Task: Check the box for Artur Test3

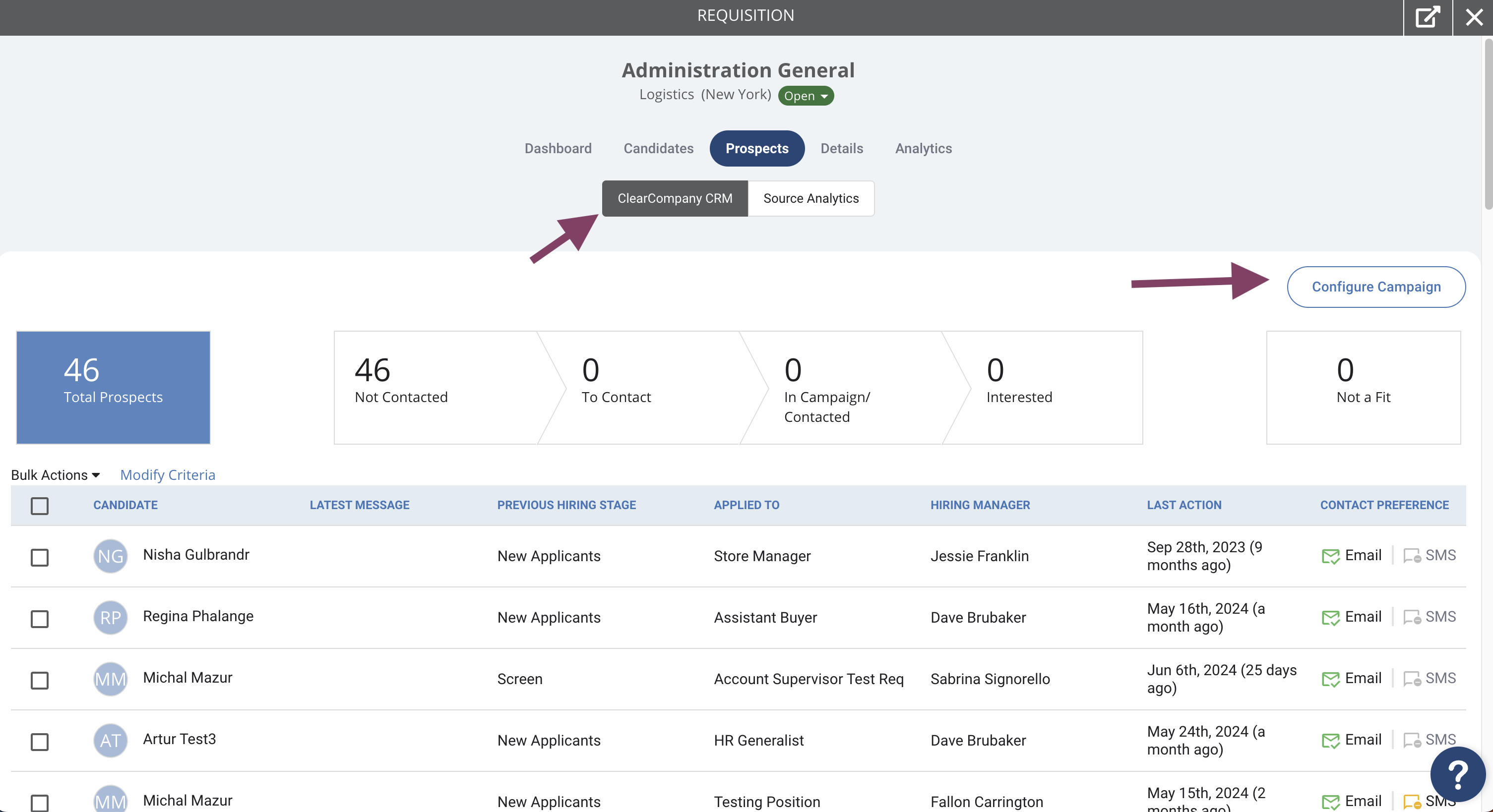Action: [x=39, y=741]
